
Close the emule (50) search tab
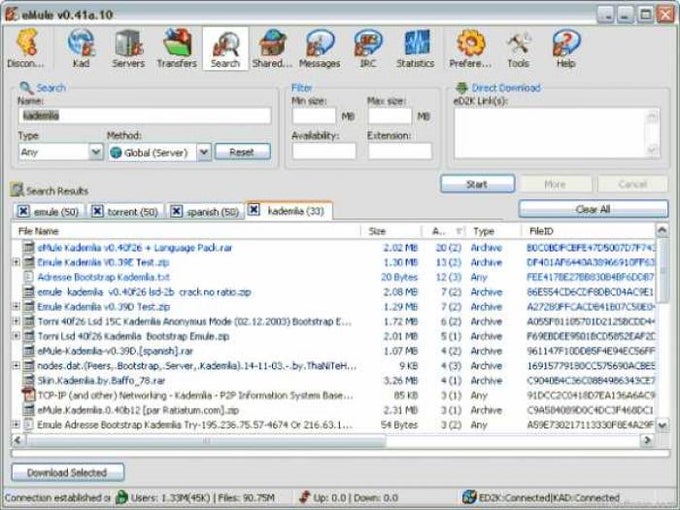coord(23,211)
